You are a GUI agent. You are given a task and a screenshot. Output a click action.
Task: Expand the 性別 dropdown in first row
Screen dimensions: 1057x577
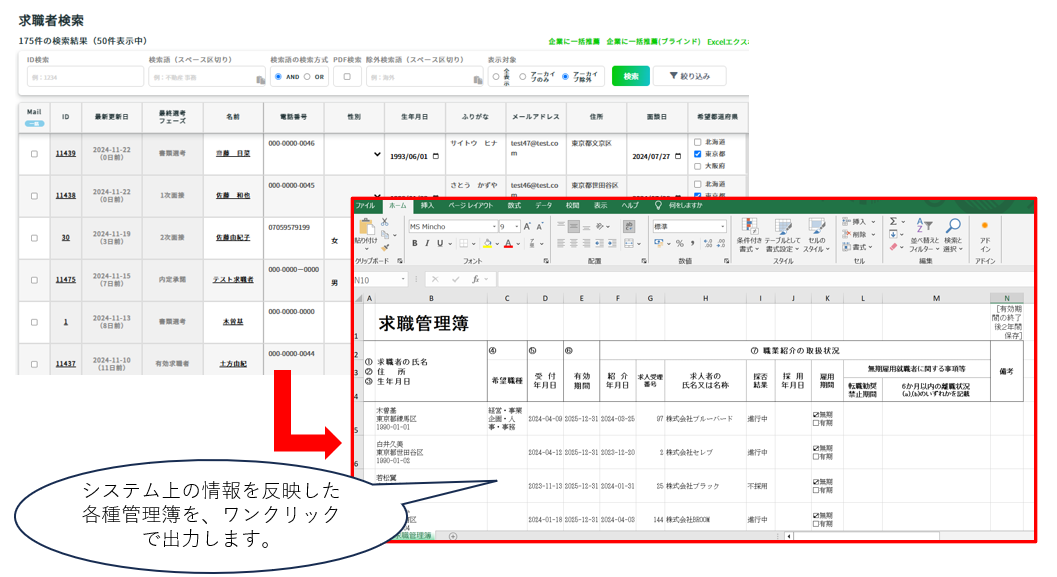377,155
